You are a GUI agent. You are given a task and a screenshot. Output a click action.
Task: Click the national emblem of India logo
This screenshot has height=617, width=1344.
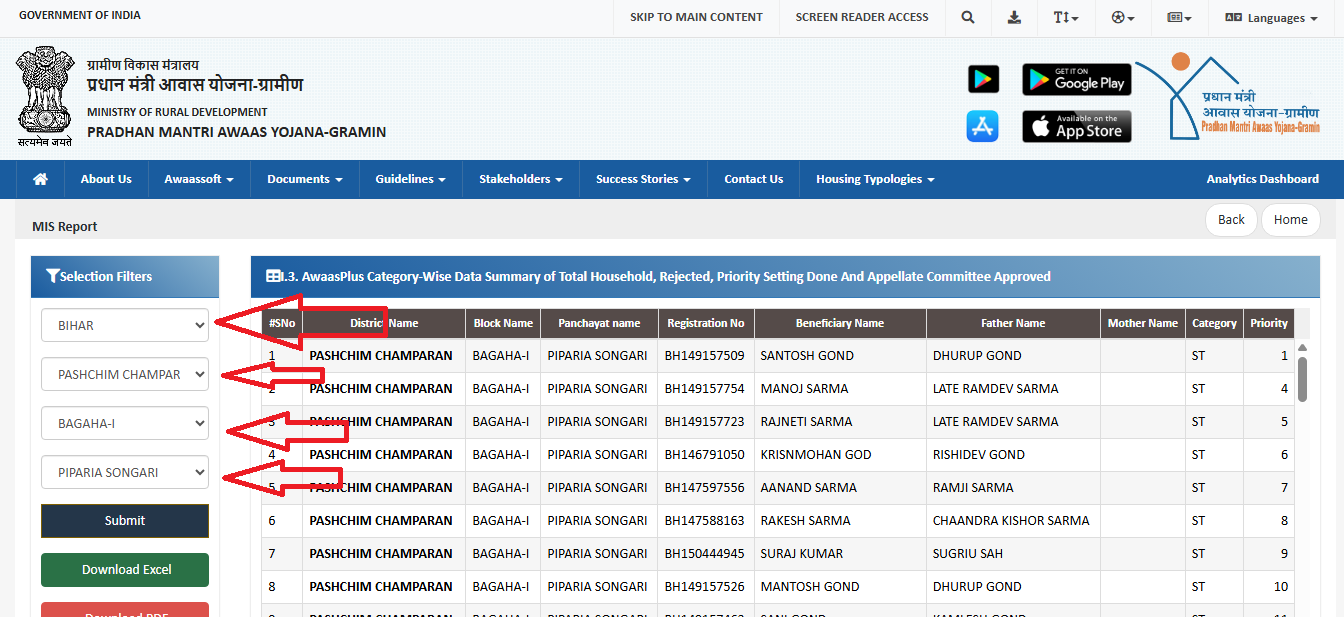pos(45,96)
